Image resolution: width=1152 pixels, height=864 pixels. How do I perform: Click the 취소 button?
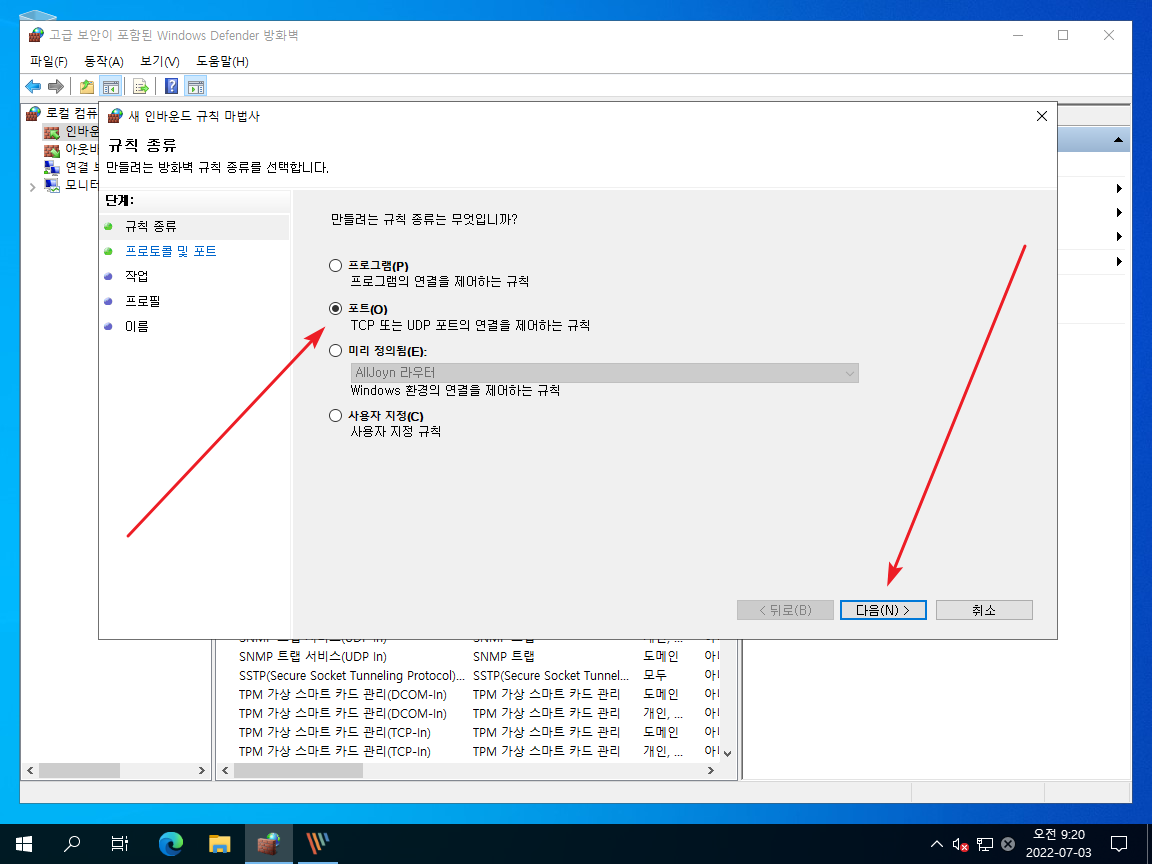pyautogui.click(x=984, y=610)
